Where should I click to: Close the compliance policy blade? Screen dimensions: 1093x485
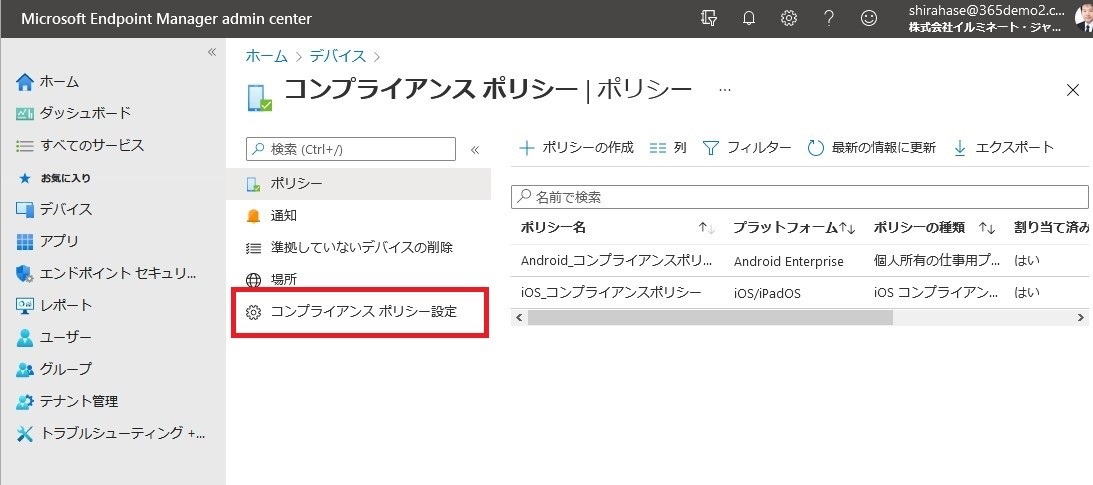pyautogui.click(x=1073, y=90)
